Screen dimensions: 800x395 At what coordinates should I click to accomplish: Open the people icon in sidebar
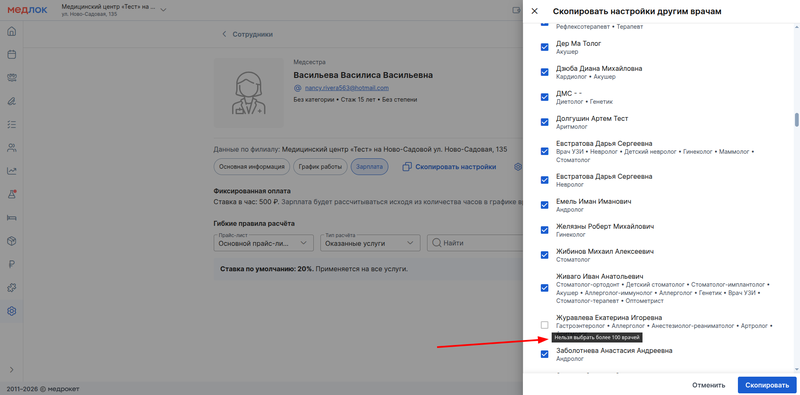click(x=11, y=148)
